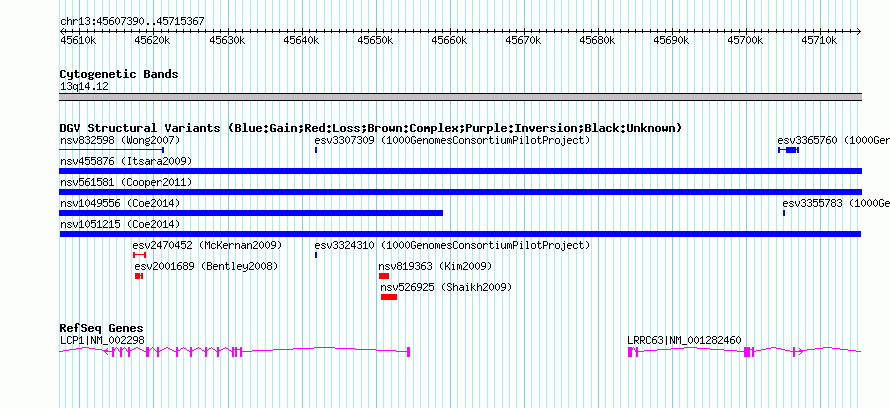Image resolution: width=890 pixels, height=408 pixels.
Task: Click the 45660k ruler tick label
Action: (x=450, y=40)
